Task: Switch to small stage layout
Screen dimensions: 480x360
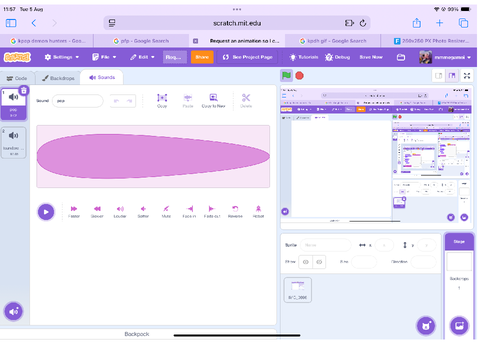Action: [439, 76]
